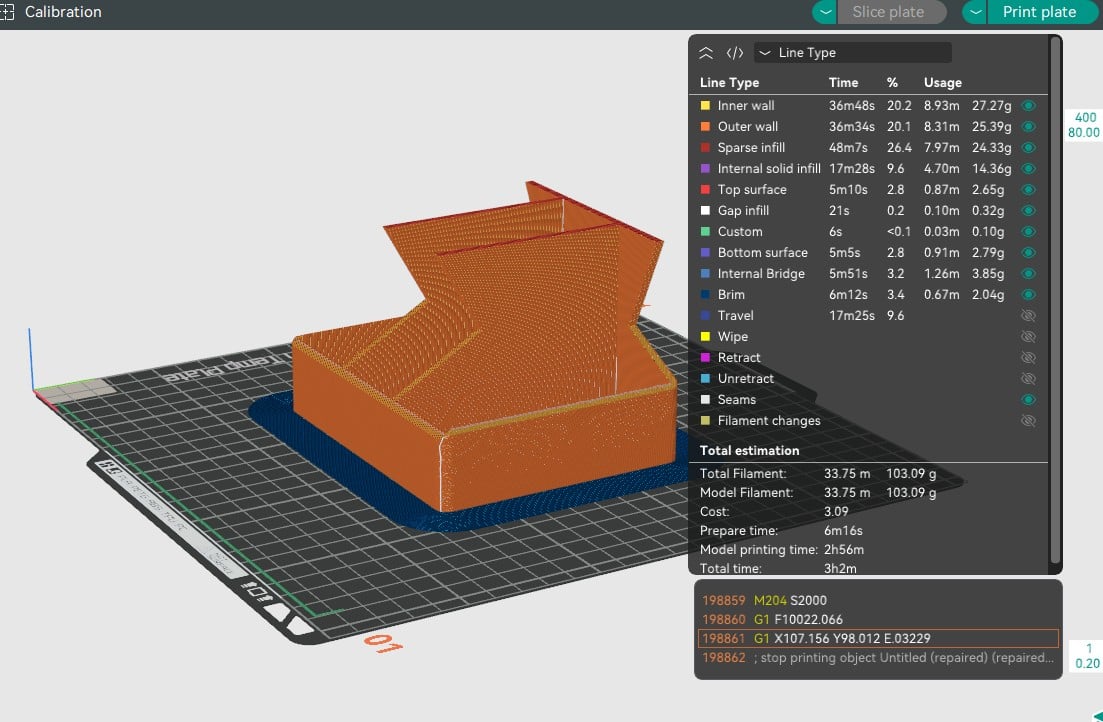Viewport: 1103px width, 722px height.
Task: Open the Calibration menu
Action: tap(63, 12)
